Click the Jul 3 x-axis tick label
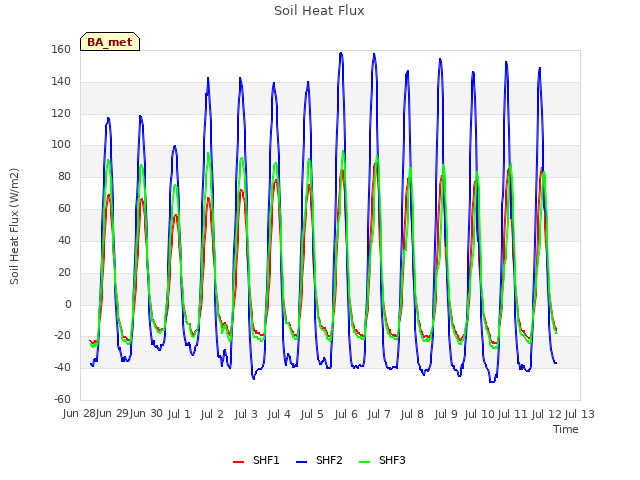 click(x=246, y=414)
